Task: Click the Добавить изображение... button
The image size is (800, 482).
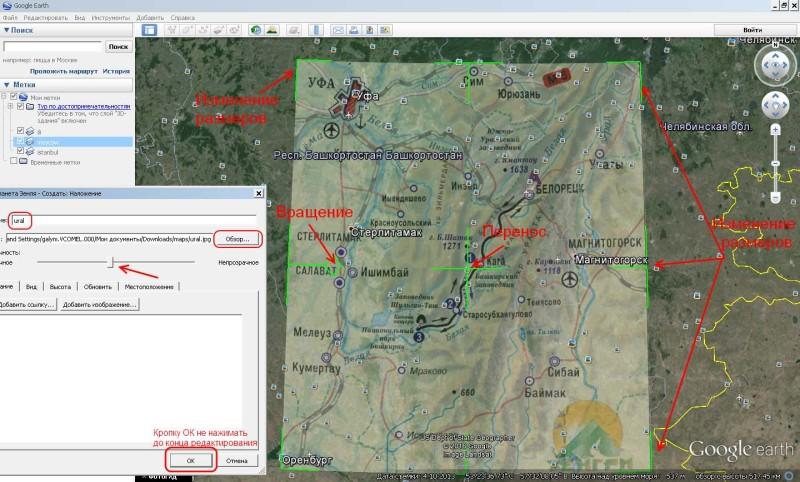Action: click(x=99, y=305)
